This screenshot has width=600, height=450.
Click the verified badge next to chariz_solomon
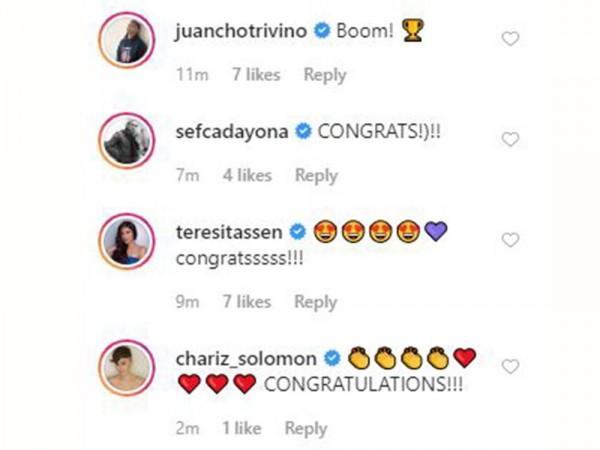click(333, 358)
